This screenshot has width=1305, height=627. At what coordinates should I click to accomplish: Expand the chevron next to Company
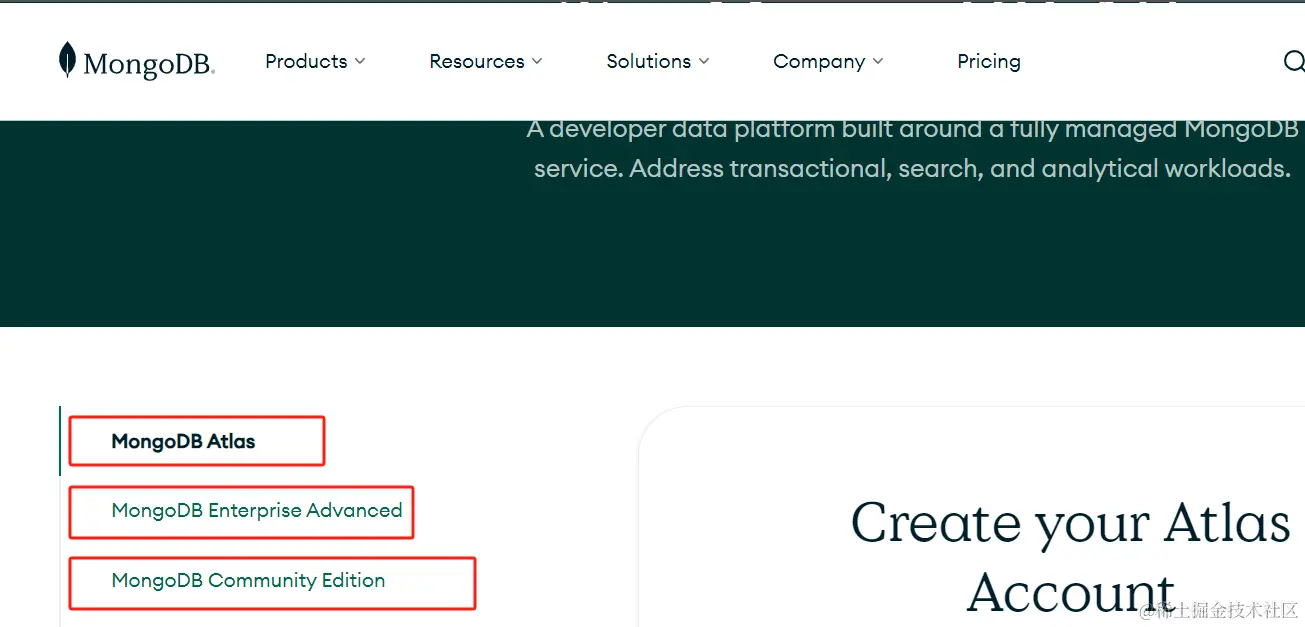(878, 61)
